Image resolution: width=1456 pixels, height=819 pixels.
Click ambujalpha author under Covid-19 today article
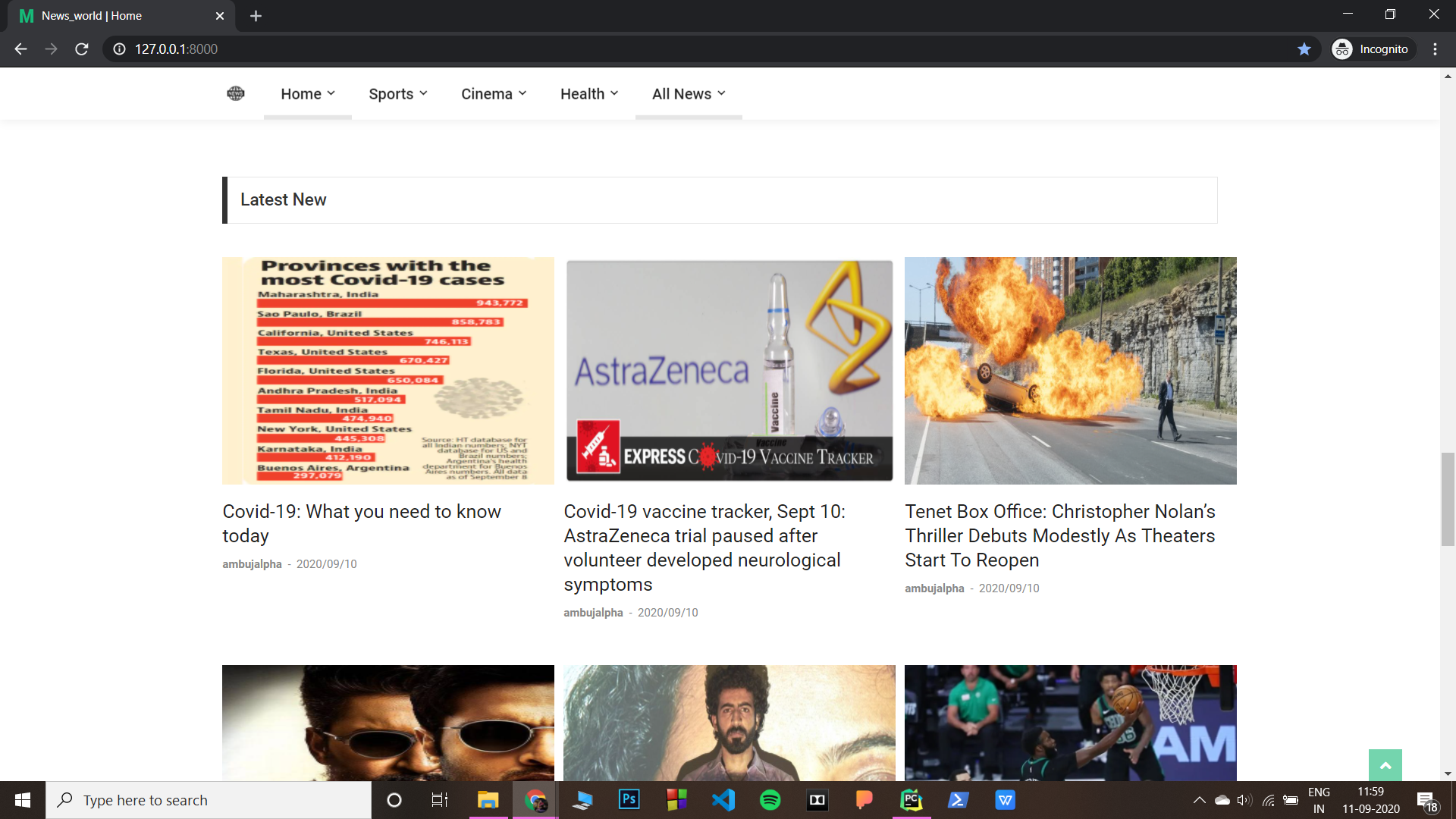[x=252, y=564]
